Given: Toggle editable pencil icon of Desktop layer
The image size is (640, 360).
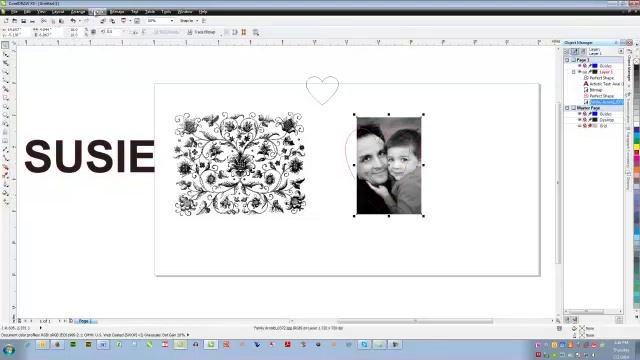Looking at the screenshot, I should click(590, 120).
